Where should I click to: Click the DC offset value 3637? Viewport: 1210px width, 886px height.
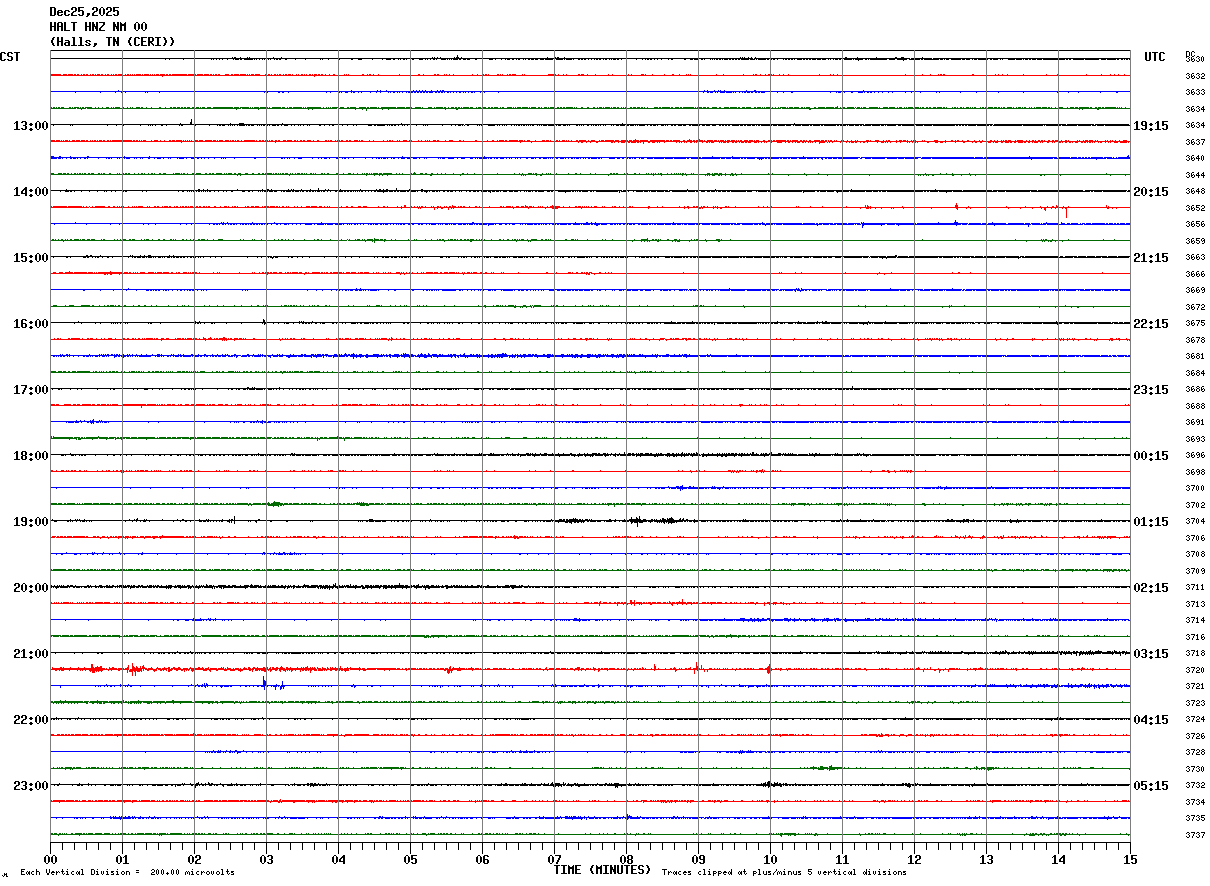(1195, 142)
